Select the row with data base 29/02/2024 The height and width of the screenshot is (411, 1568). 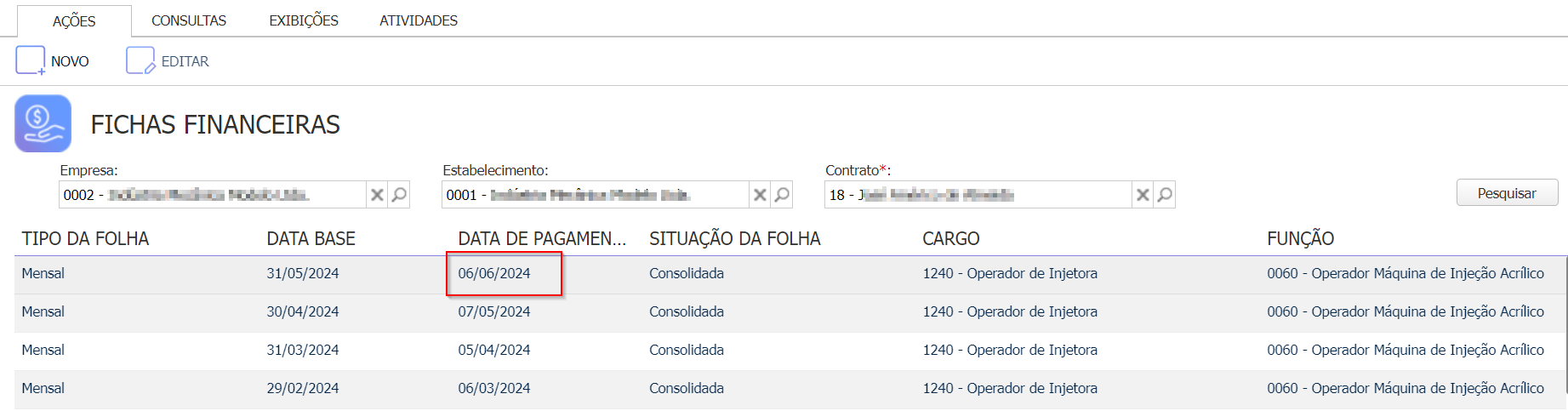[x=790, y=389]
